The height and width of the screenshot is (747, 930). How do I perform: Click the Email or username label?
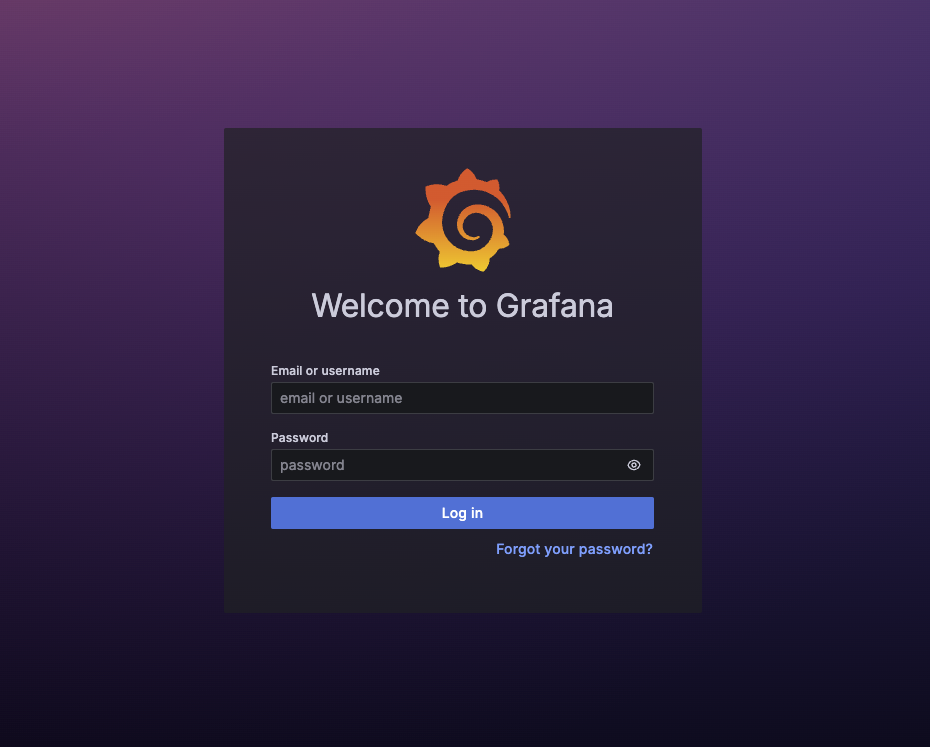(x=325, y=371)
